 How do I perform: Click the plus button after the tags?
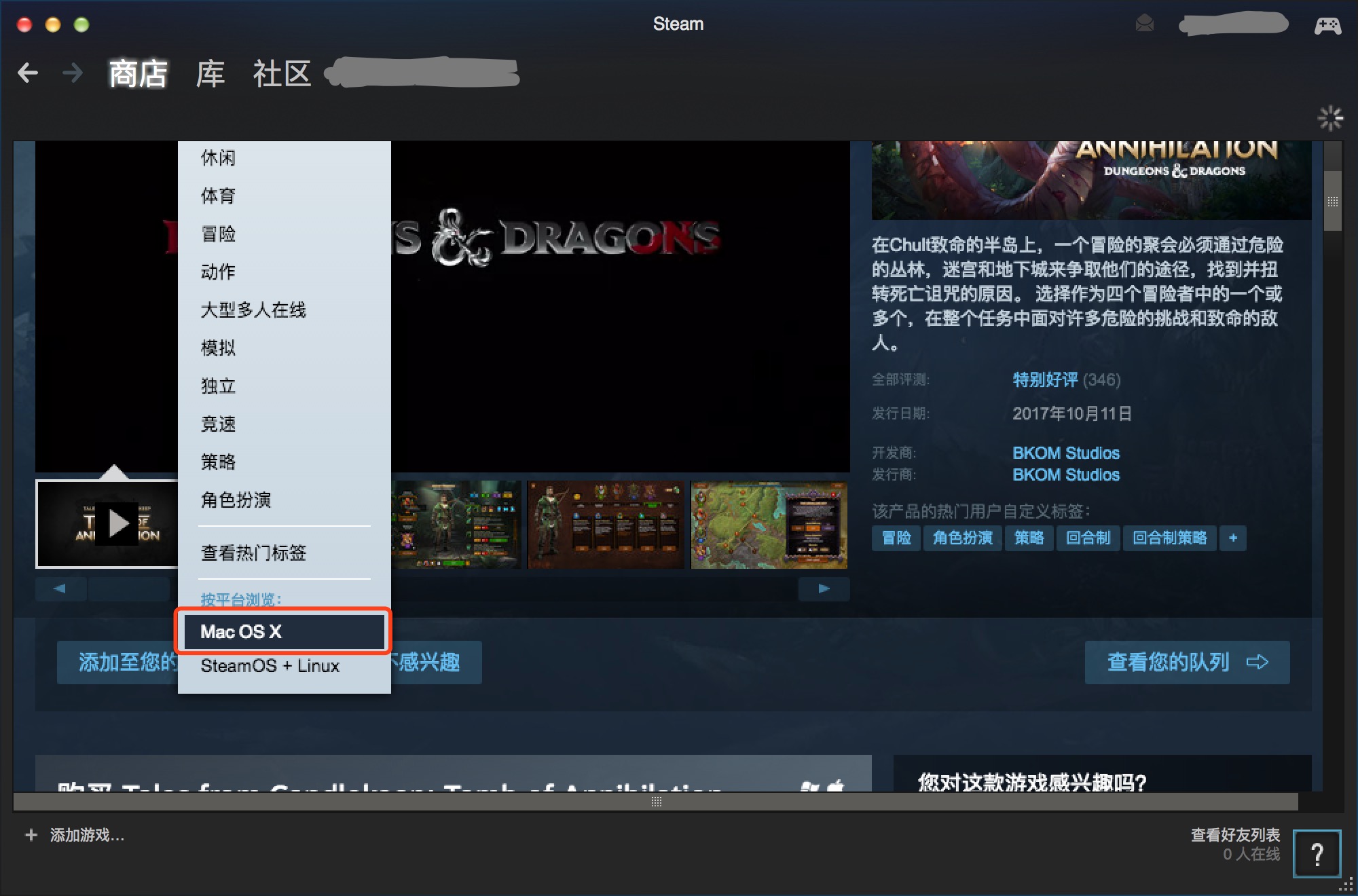1233,538
